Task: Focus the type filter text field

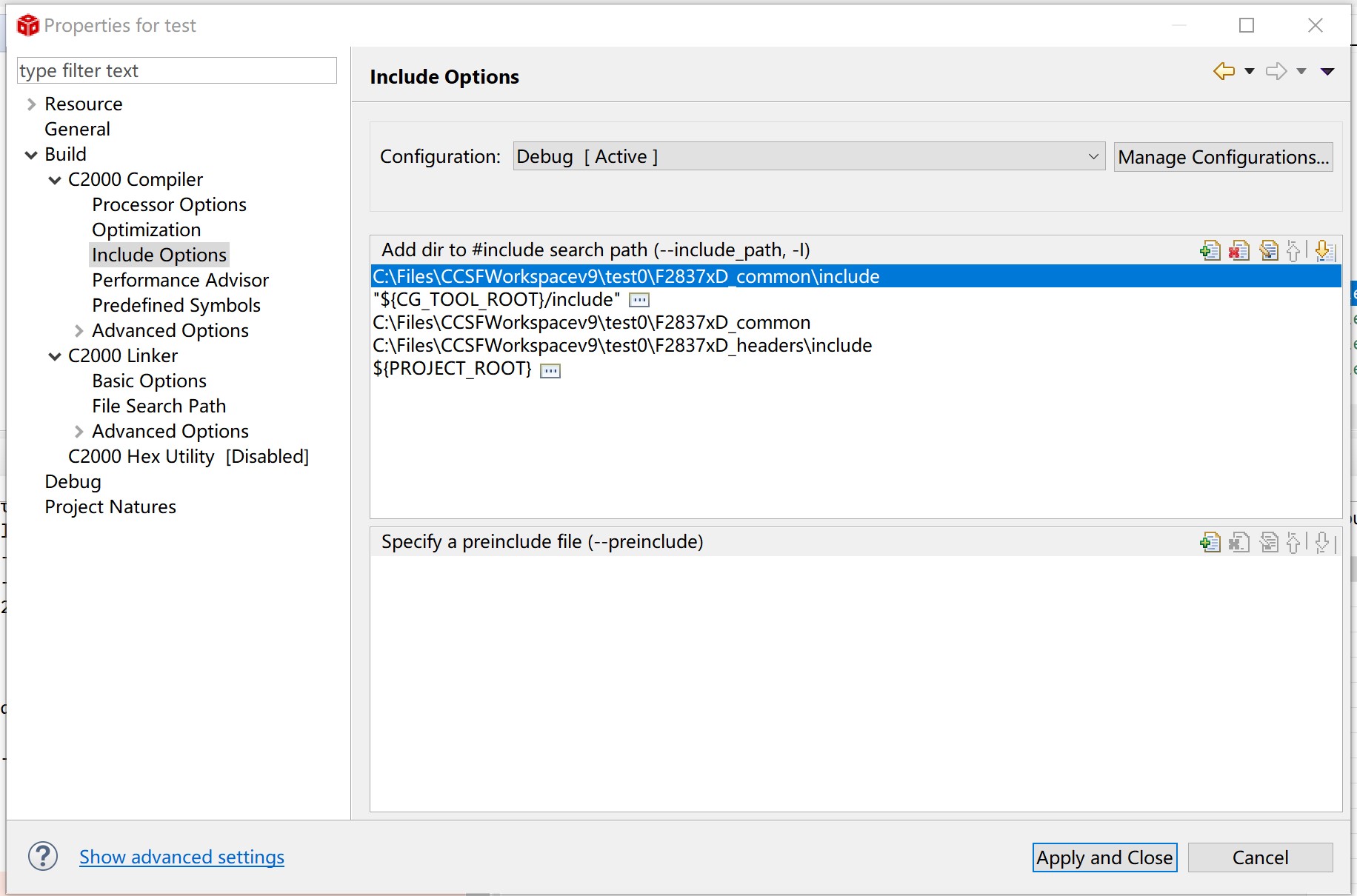Action: point(176,70)
